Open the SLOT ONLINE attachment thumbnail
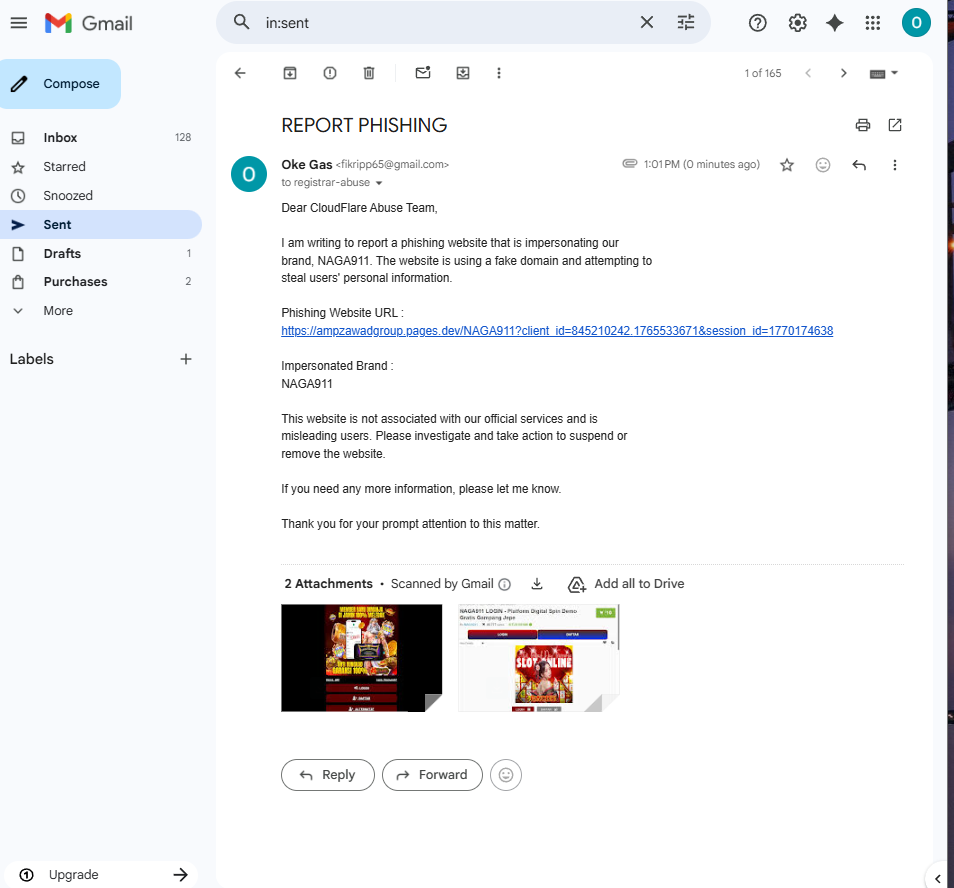The width and height of the screenshot is (954, 888). pos(538,658)
